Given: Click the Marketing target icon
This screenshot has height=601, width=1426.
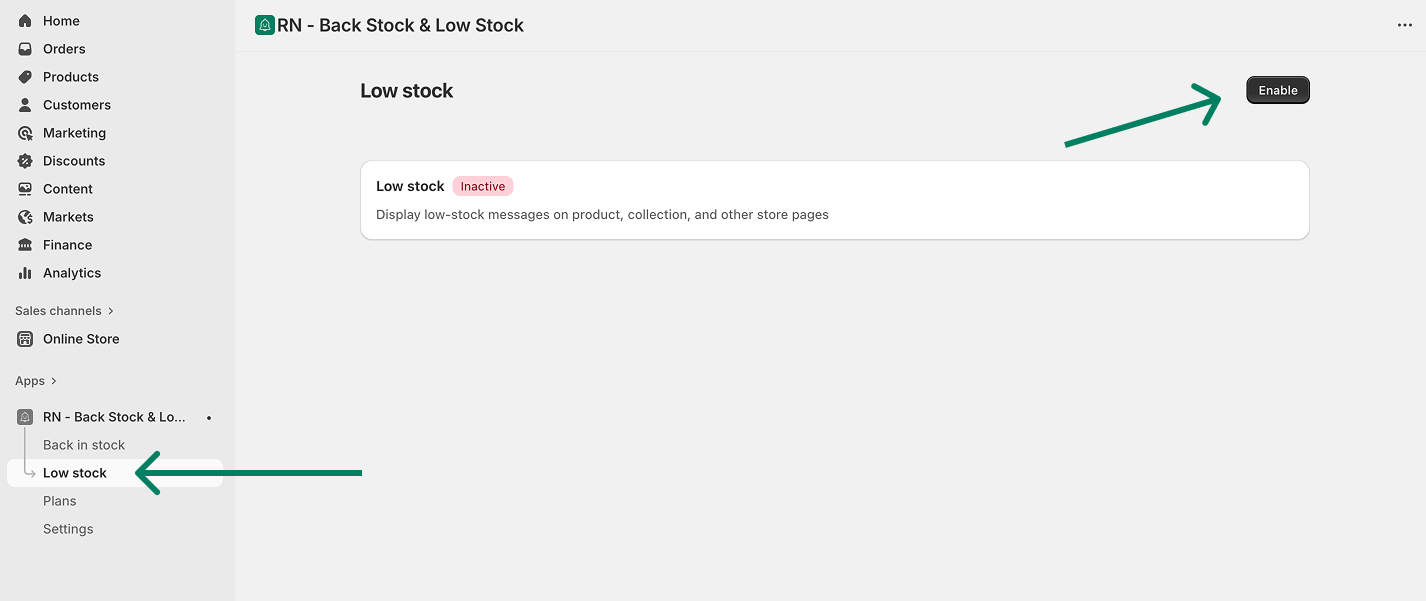Looking at the screenshot, I should point(25,133).
